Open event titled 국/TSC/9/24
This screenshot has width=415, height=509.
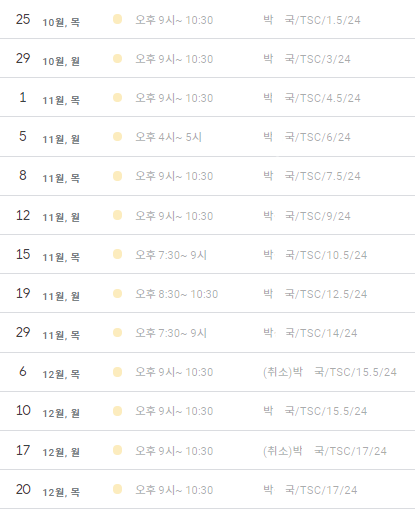(307, 216)
